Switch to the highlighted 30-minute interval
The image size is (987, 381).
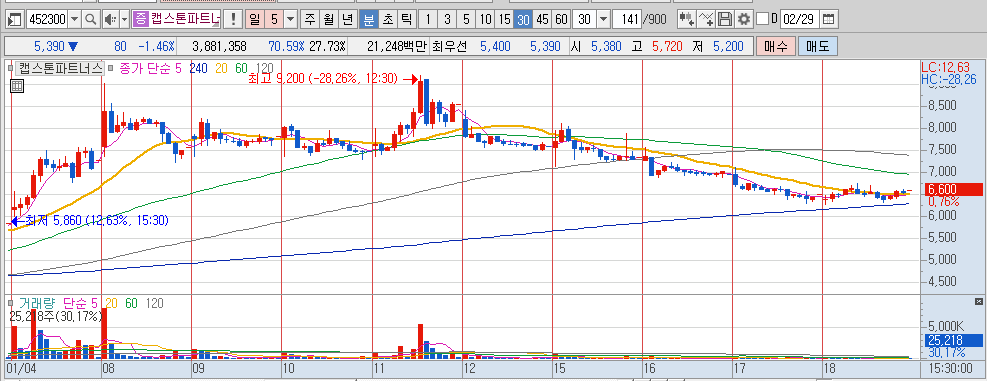522,20
